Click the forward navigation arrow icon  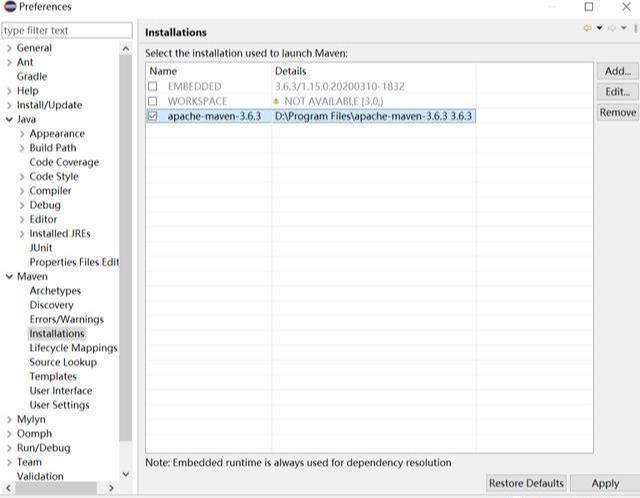[x=612, y=28]
